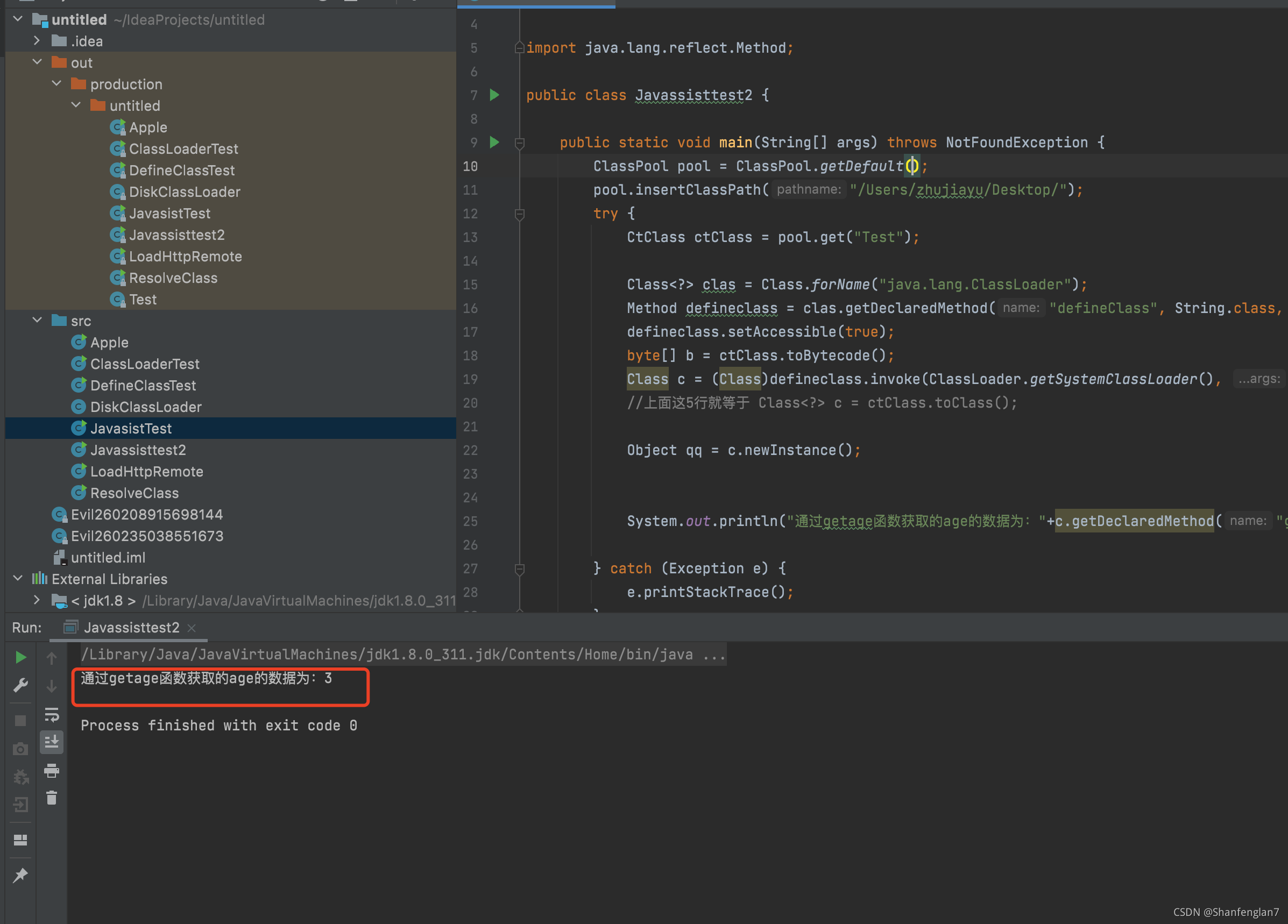Image resolution: width=1288 pixels, height=924 pixels.
Task: Click the print console output icon
Action: pyautogui.click(x=52, y=771)
